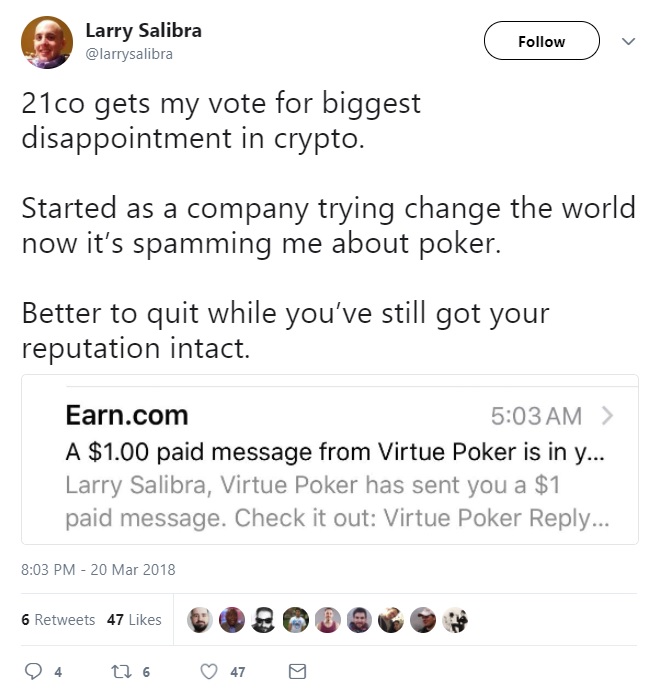Expand tweet options chevron menu
The width and height of the screenshot is (656, 694).
click(x=628, y=41)
